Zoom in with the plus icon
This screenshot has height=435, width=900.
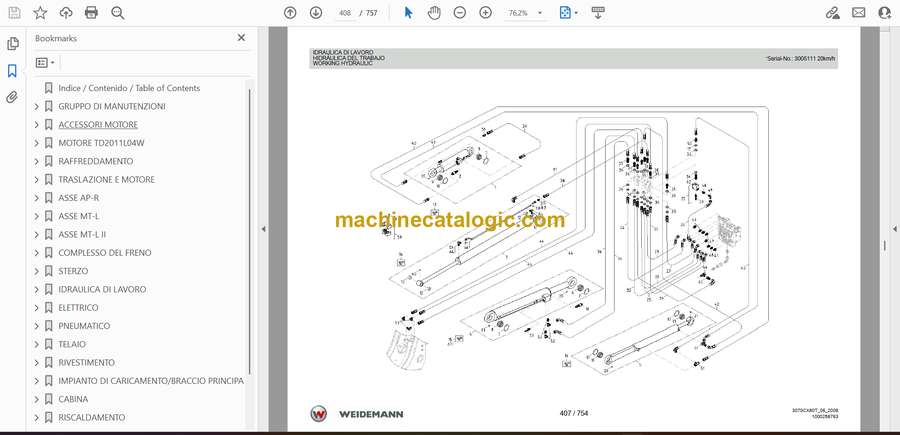[486, 13]
